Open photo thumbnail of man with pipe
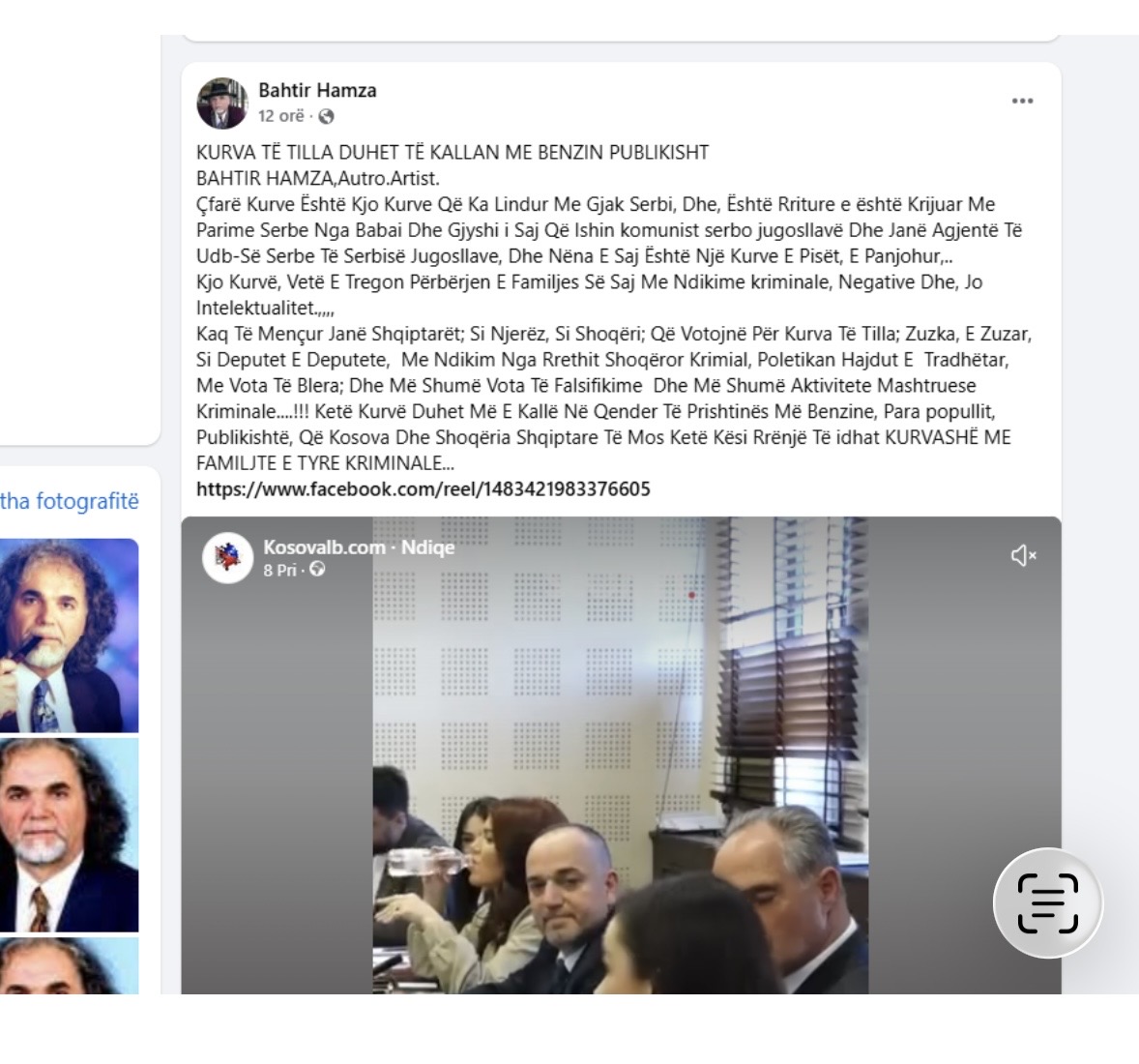This screenshot has height=1064, width=1139. click(x=69, y=635)
